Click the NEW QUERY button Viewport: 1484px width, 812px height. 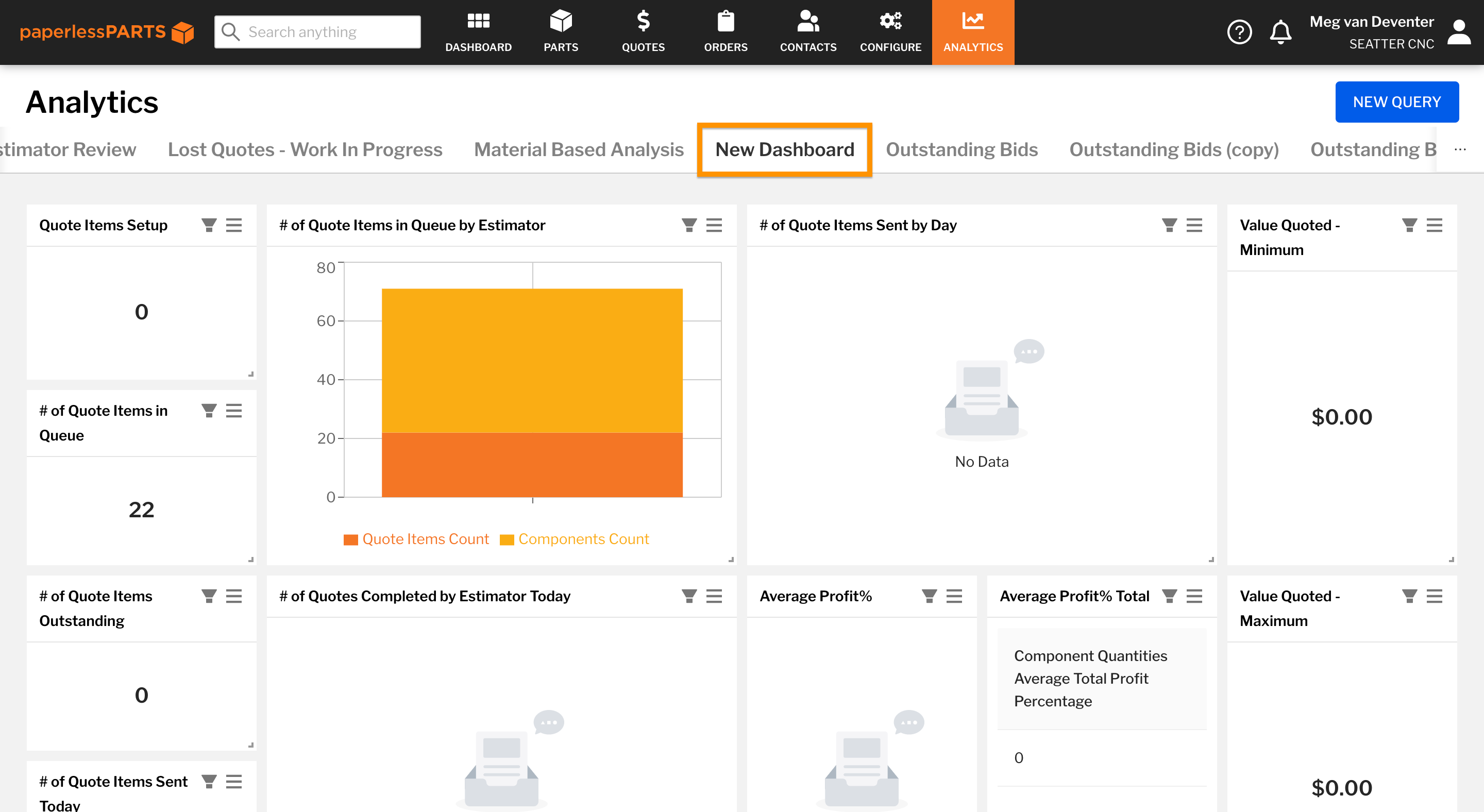[x=1397, y=102]
